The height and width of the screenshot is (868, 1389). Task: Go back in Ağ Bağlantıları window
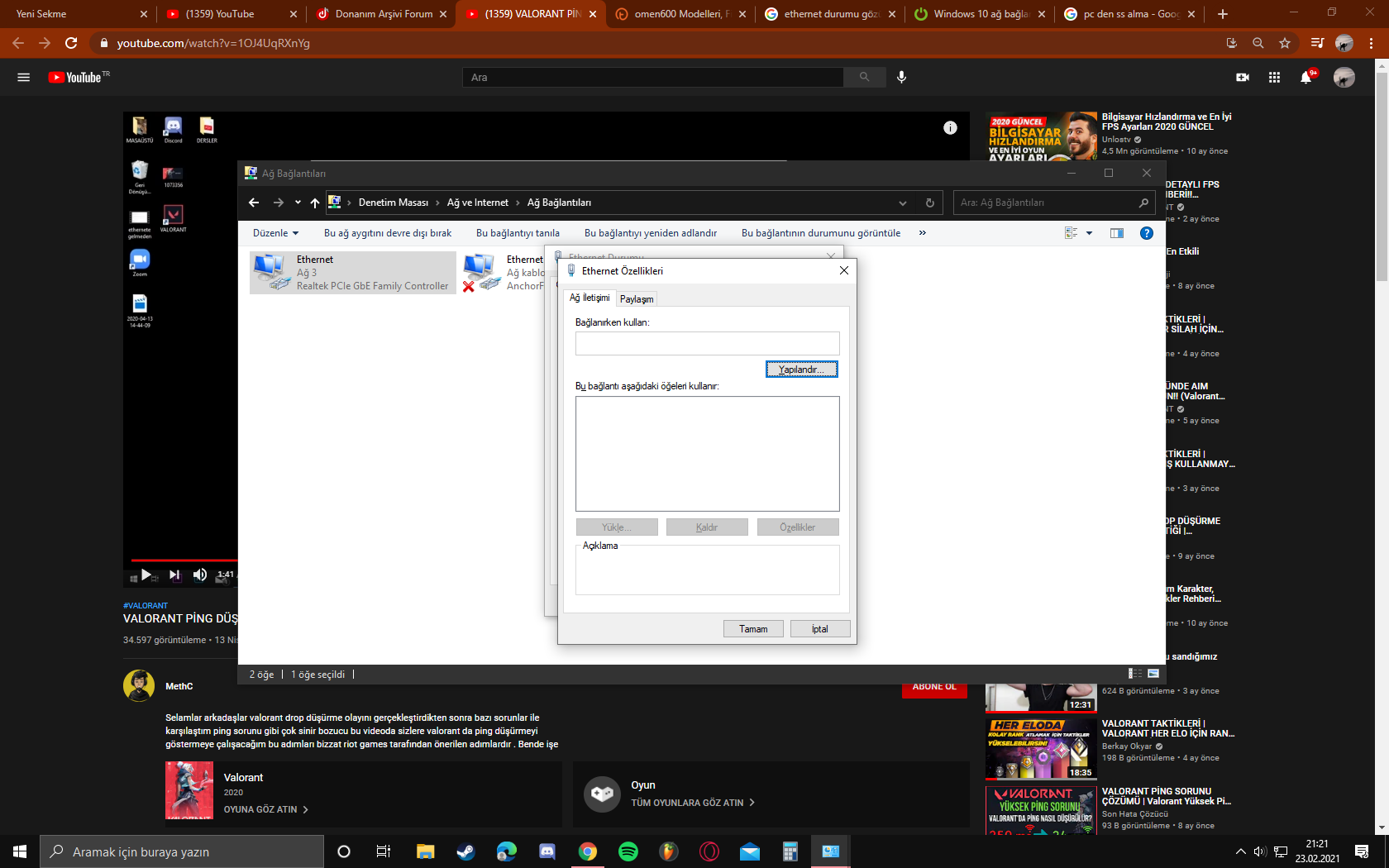[x=254, y=203]
